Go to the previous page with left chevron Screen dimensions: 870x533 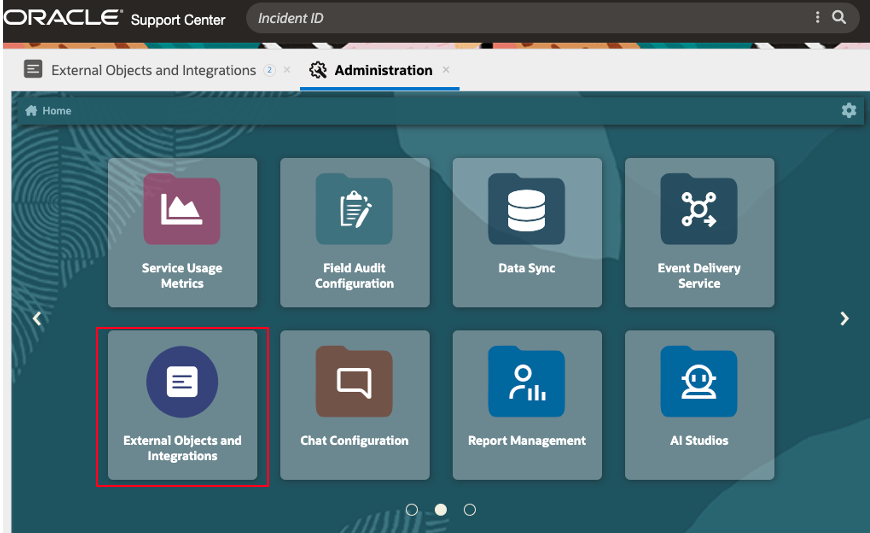37,319
